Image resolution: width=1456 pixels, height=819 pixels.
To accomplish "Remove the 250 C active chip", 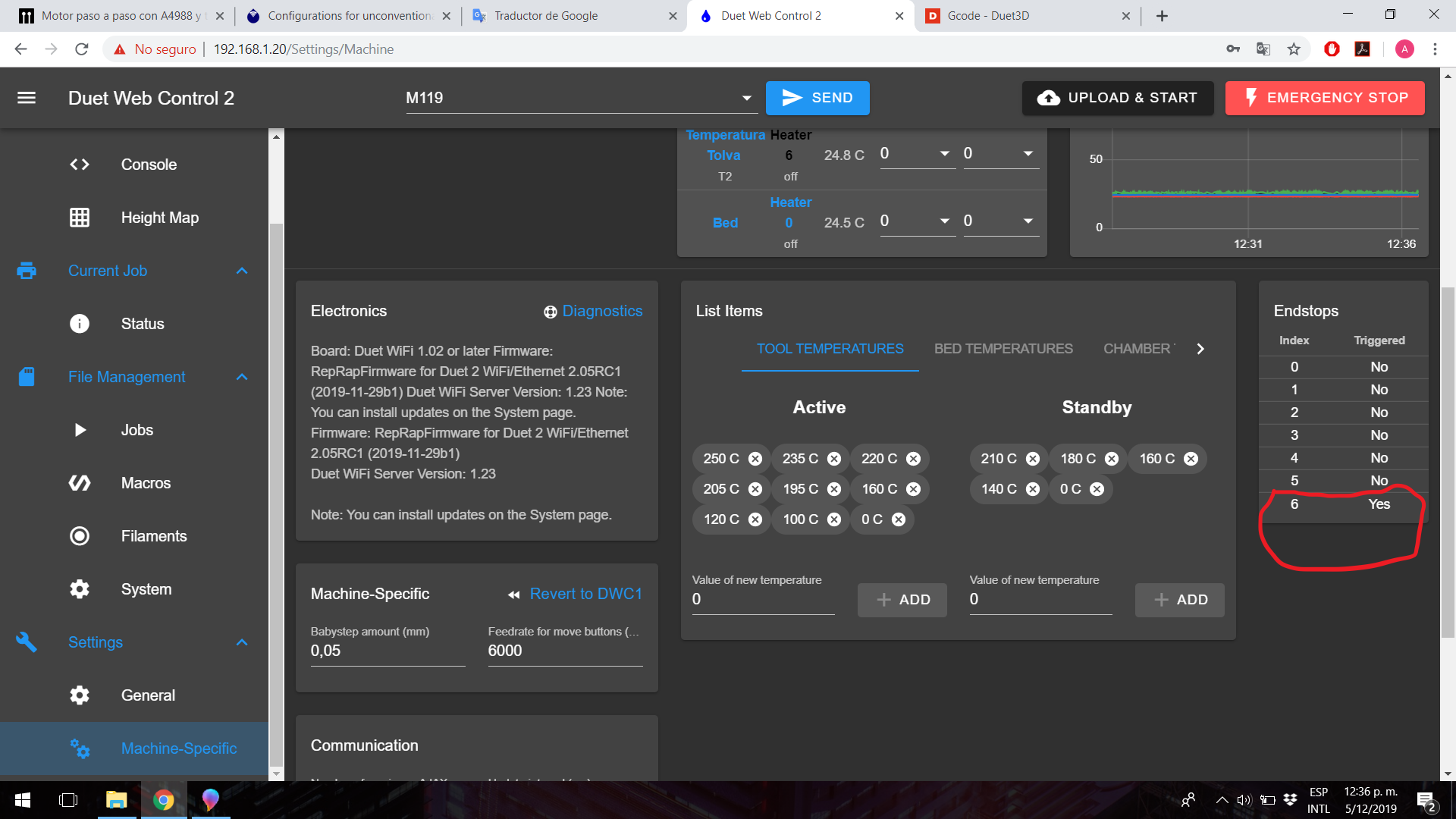I will (x=755, y=459).
